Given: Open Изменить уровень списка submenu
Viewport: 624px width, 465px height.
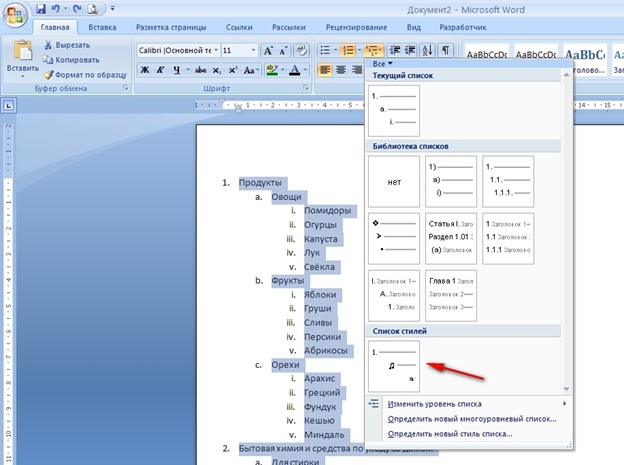Looking at the screenshot, I should pos(469,404).
